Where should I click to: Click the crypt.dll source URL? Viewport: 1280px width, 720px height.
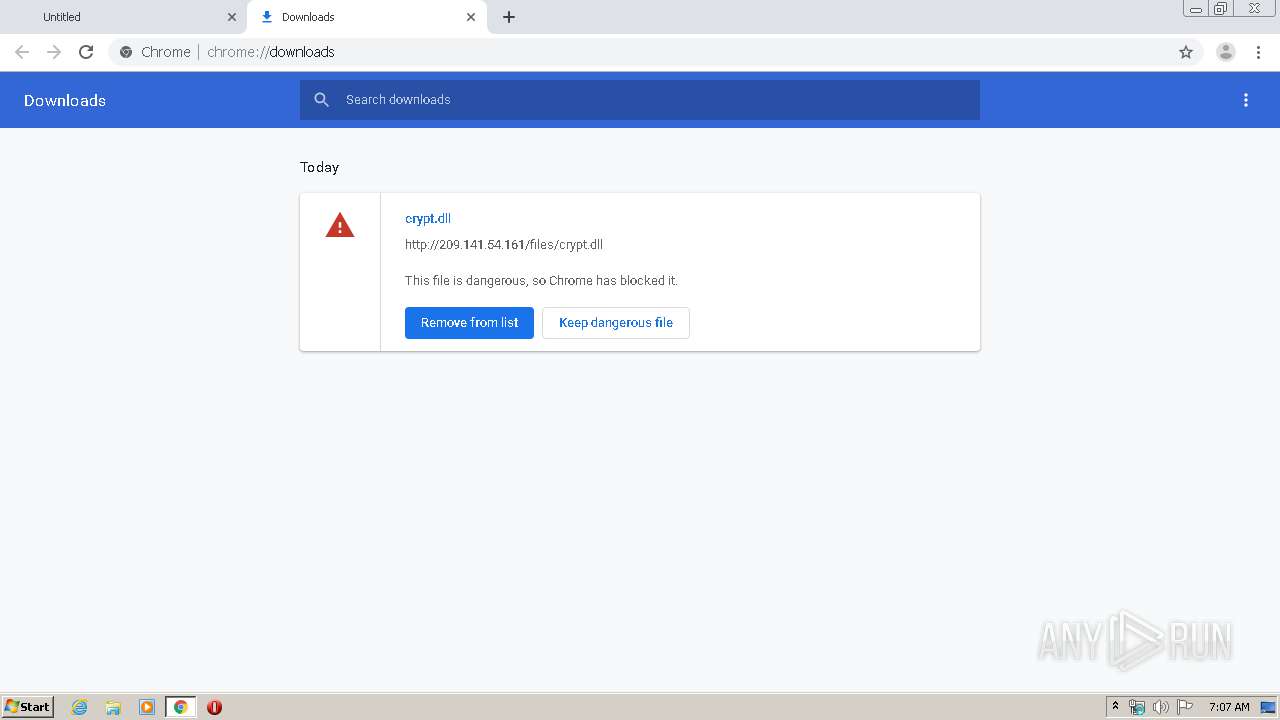click(504, 245)
